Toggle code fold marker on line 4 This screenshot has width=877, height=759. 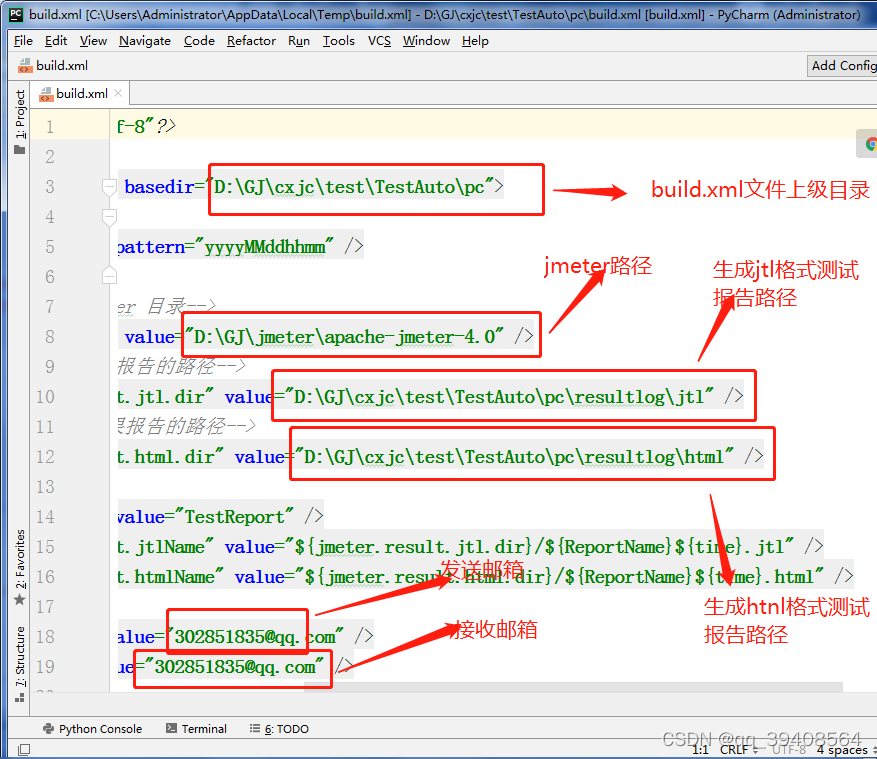click(110, 217)
